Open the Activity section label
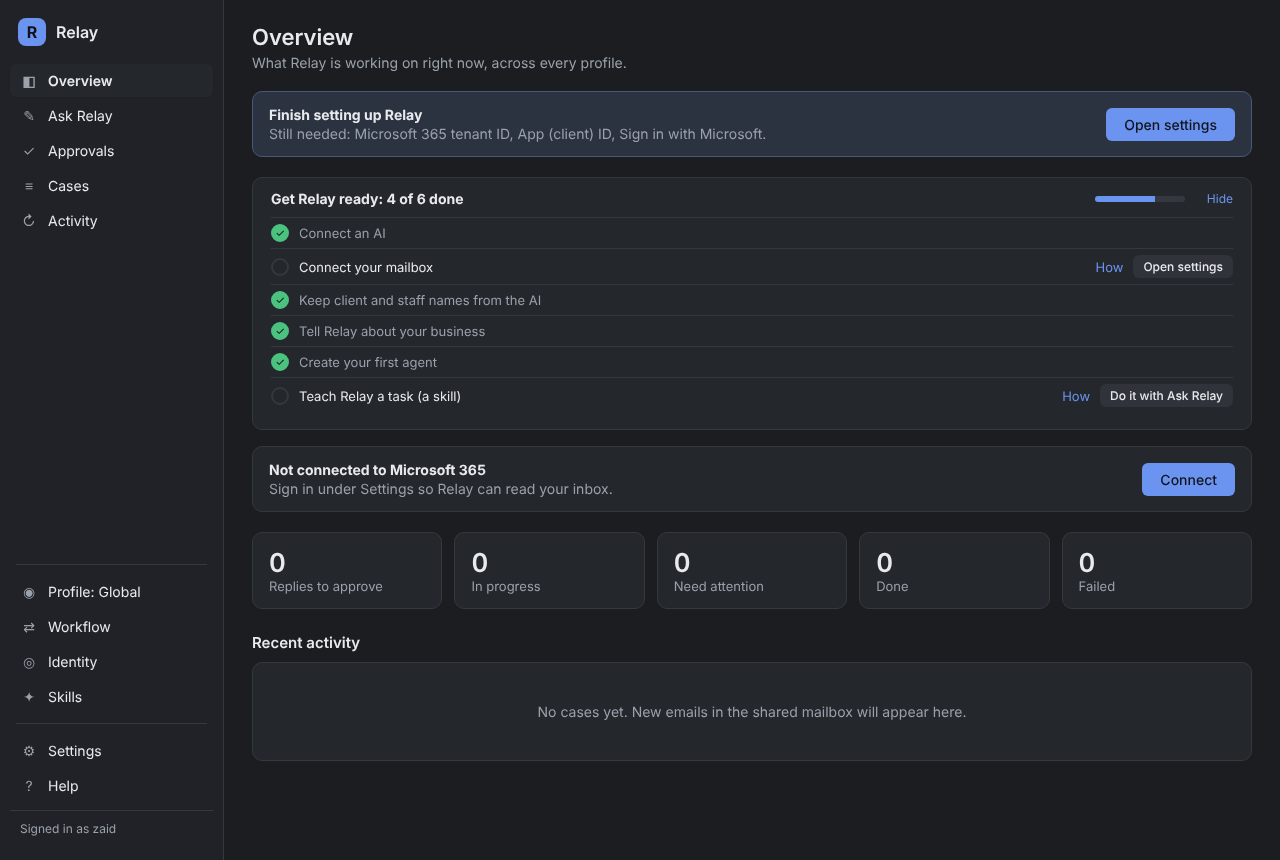This screenshot has width=1280, height=860. [x=73, y=221]
